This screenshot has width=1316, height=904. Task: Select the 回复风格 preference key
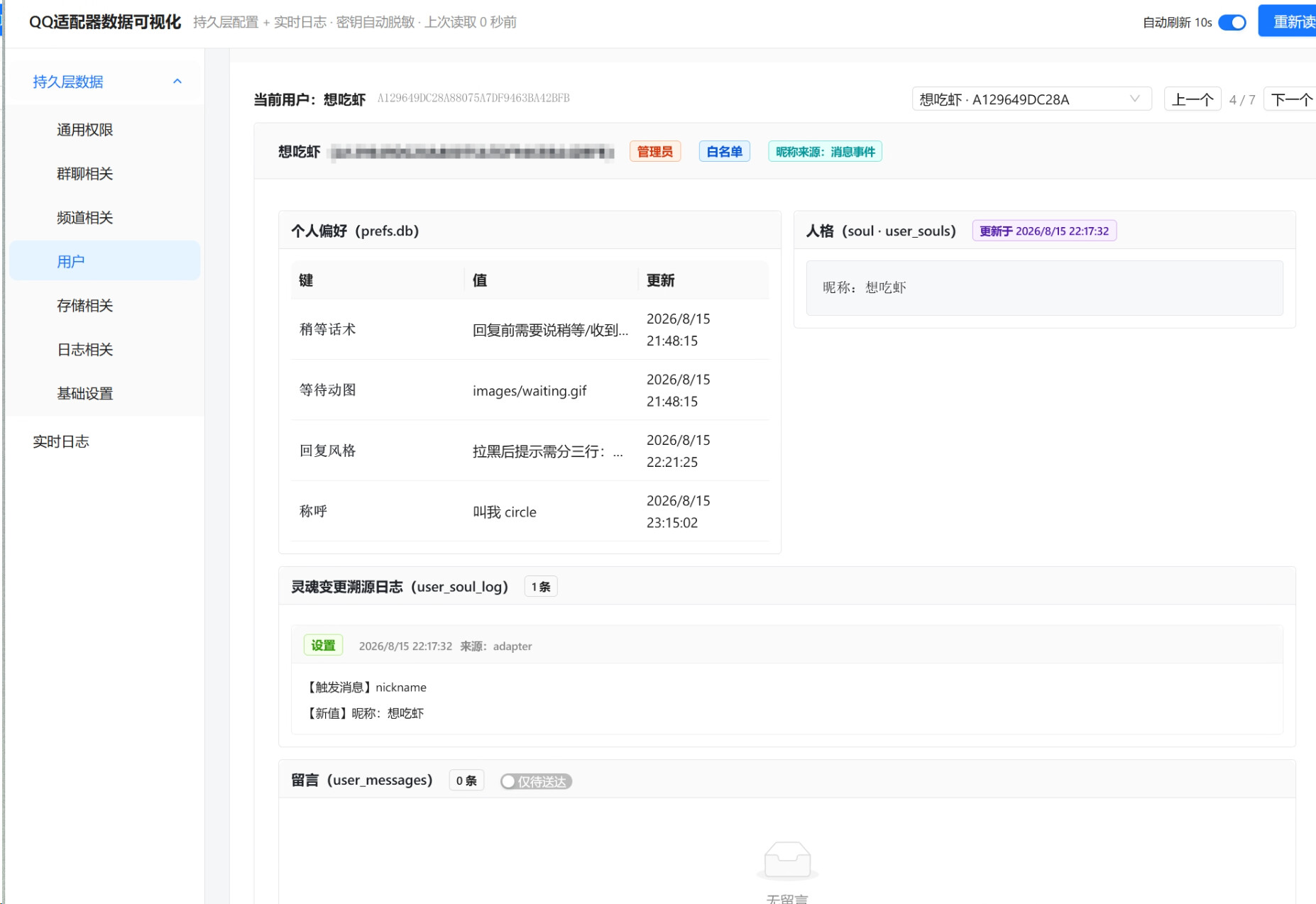coord(327,451)
